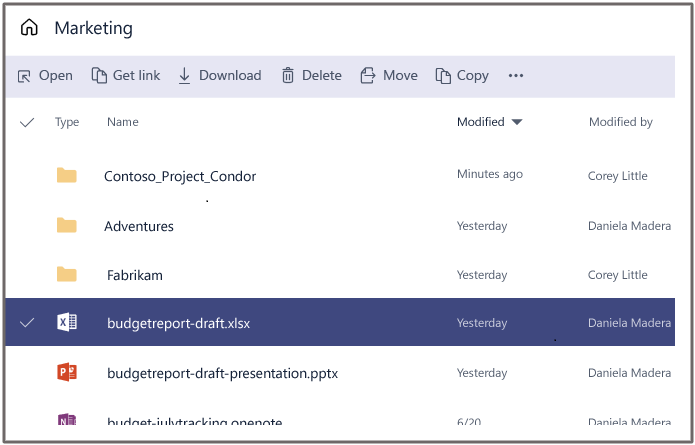695x445 pixels.
Task: Click the PowerPoint icon for budgetreport-draft-presentation.pptx
Action: click(x=67, y=373)
